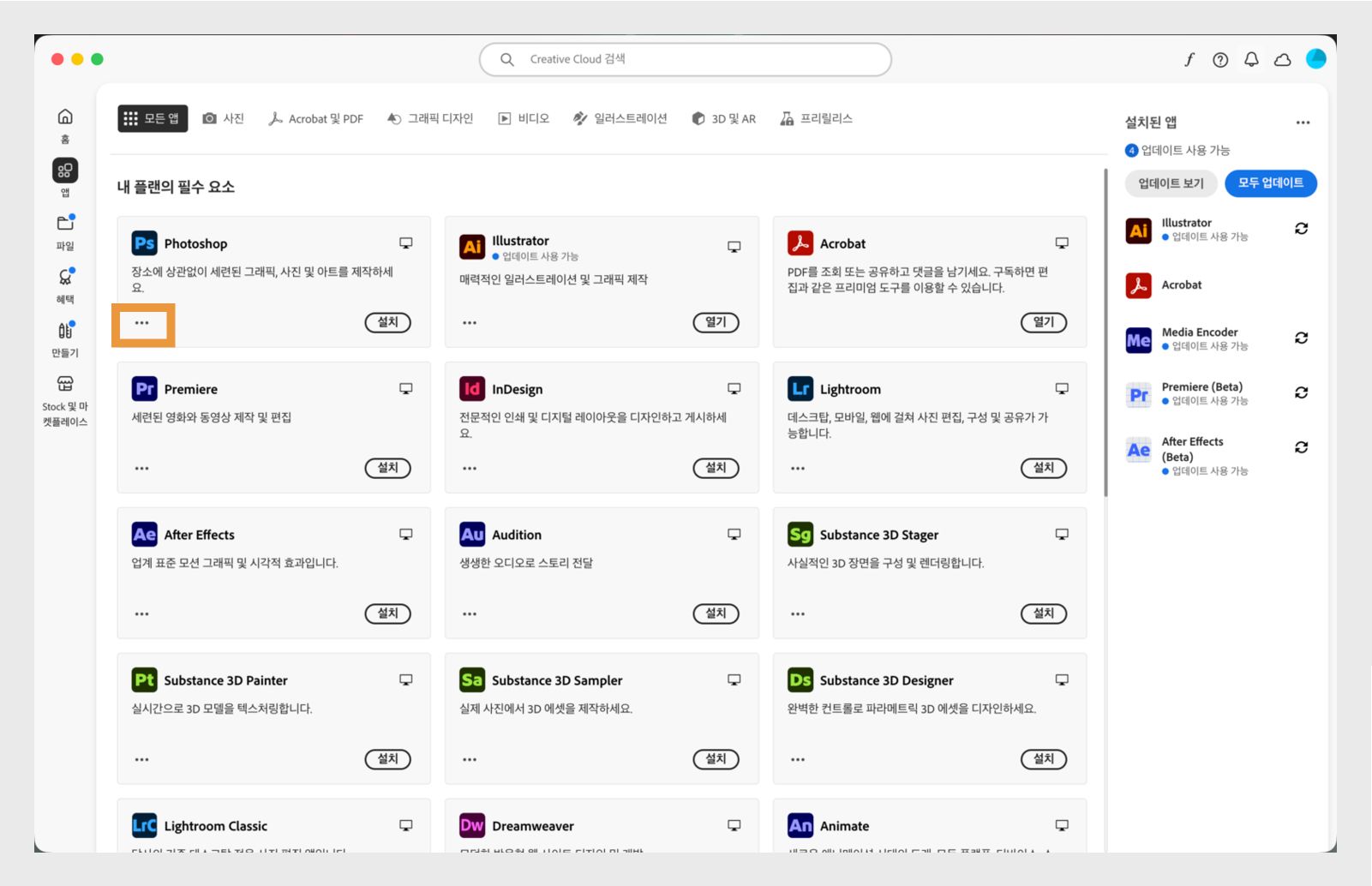
Task: Select the Apps icon in the sidebar
Action: [x=65, y=171]
